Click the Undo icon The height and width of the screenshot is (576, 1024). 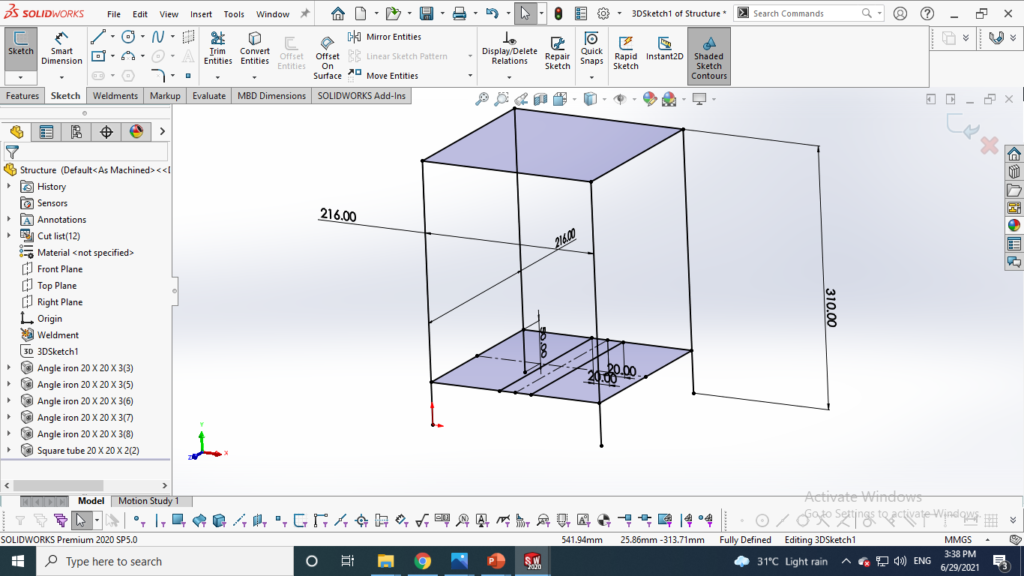[492, 13]
